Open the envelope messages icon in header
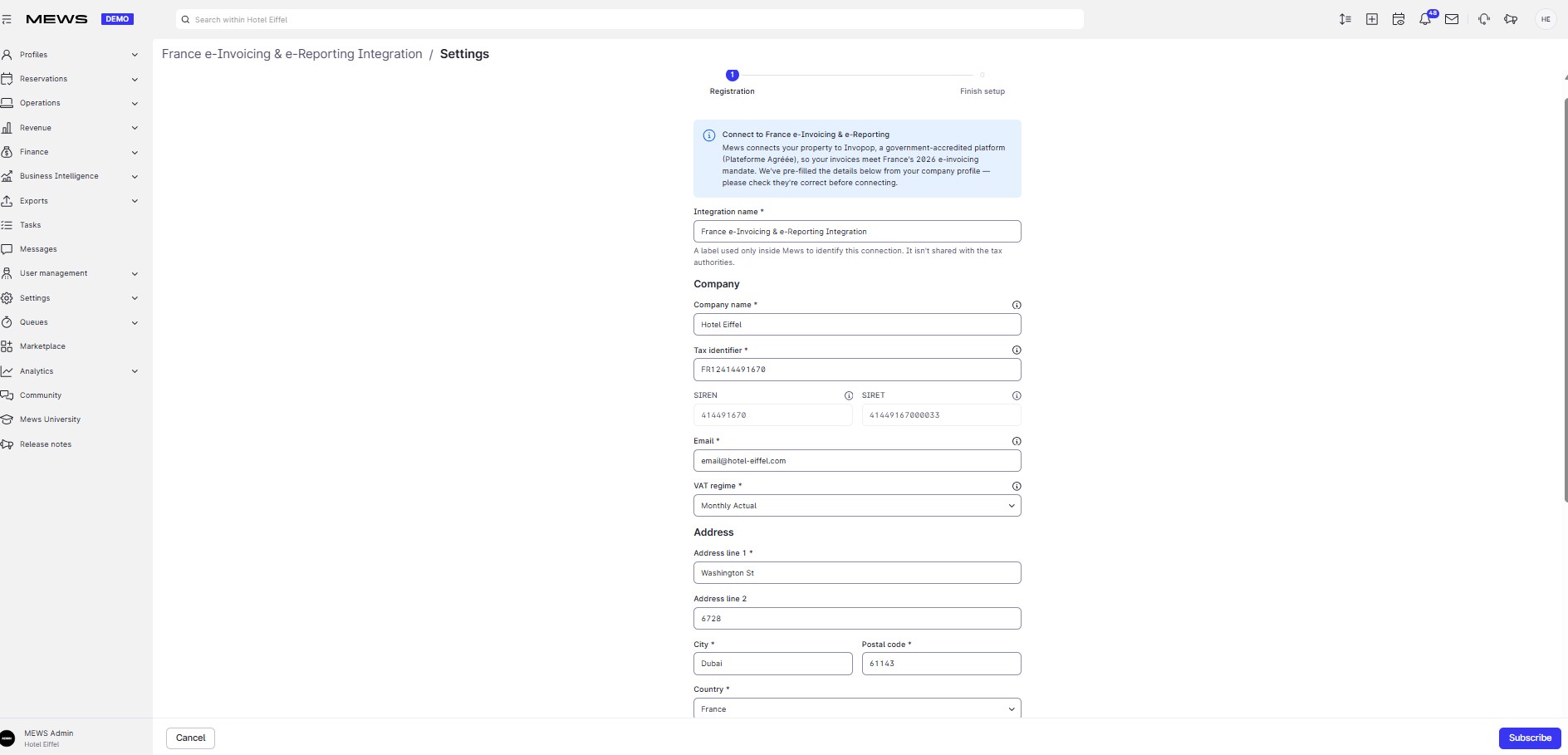Screen dimensions: 1568x755 pos(1452,19)
